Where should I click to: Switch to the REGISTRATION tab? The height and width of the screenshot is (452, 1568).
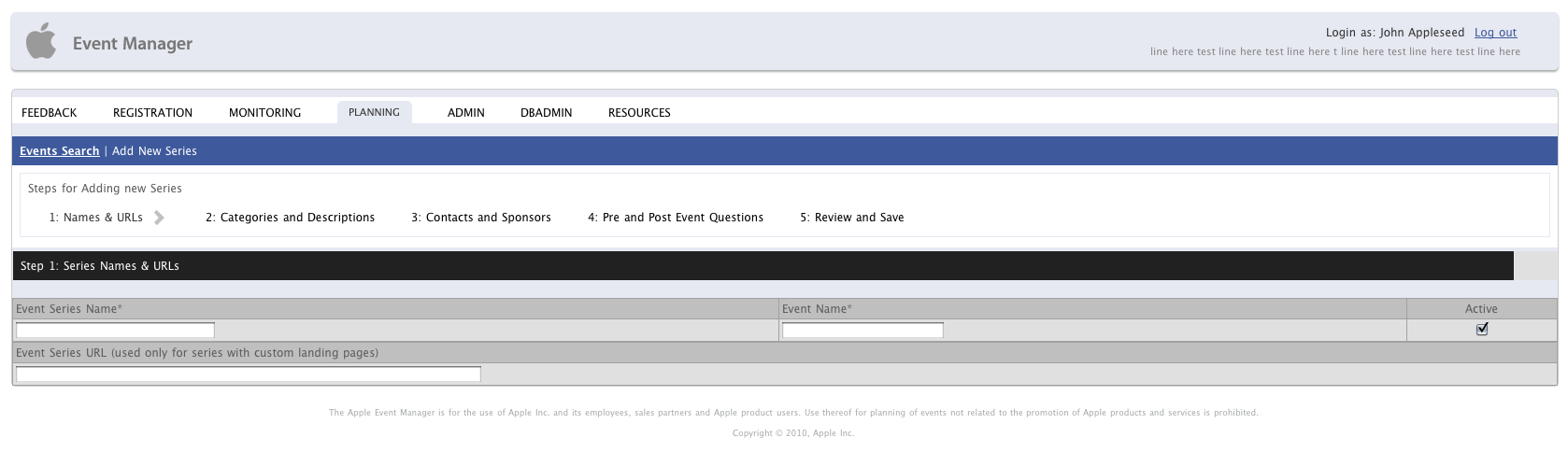152,113
